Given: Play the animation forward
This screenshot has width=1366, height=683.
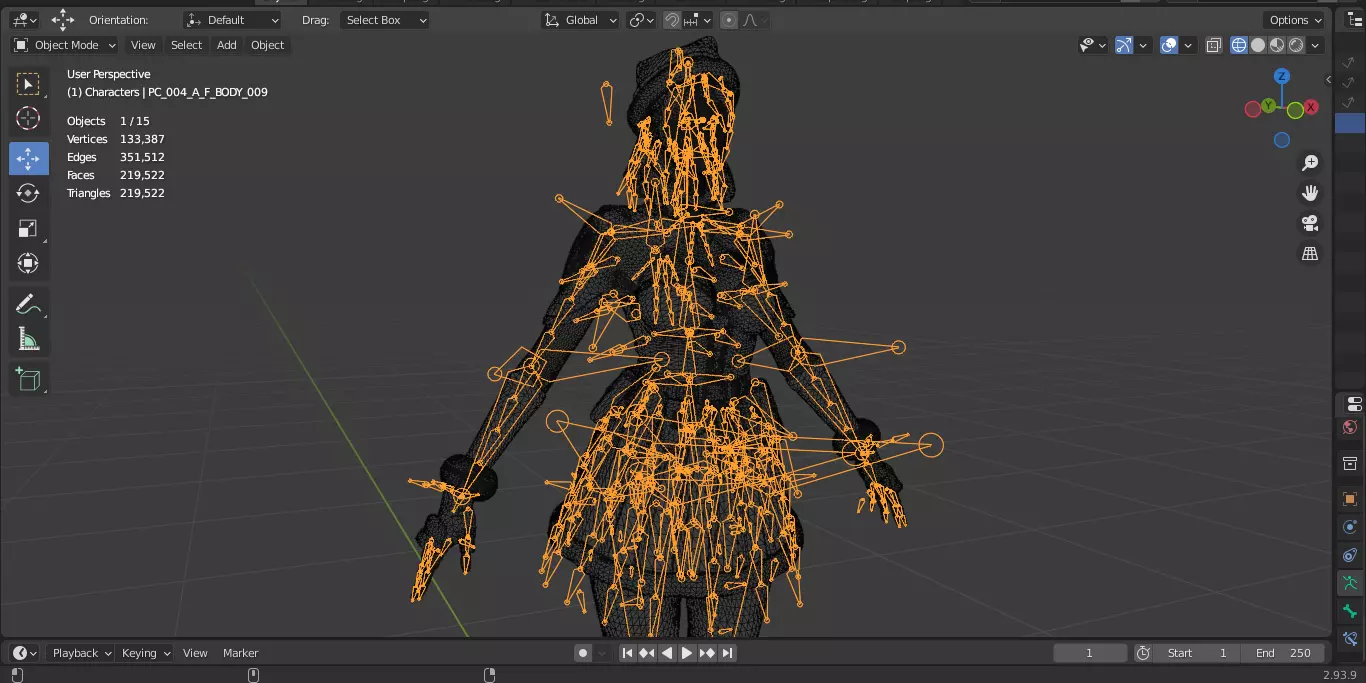Looking at the screenshot, I should pyautogui.click(x=687, y=653).
